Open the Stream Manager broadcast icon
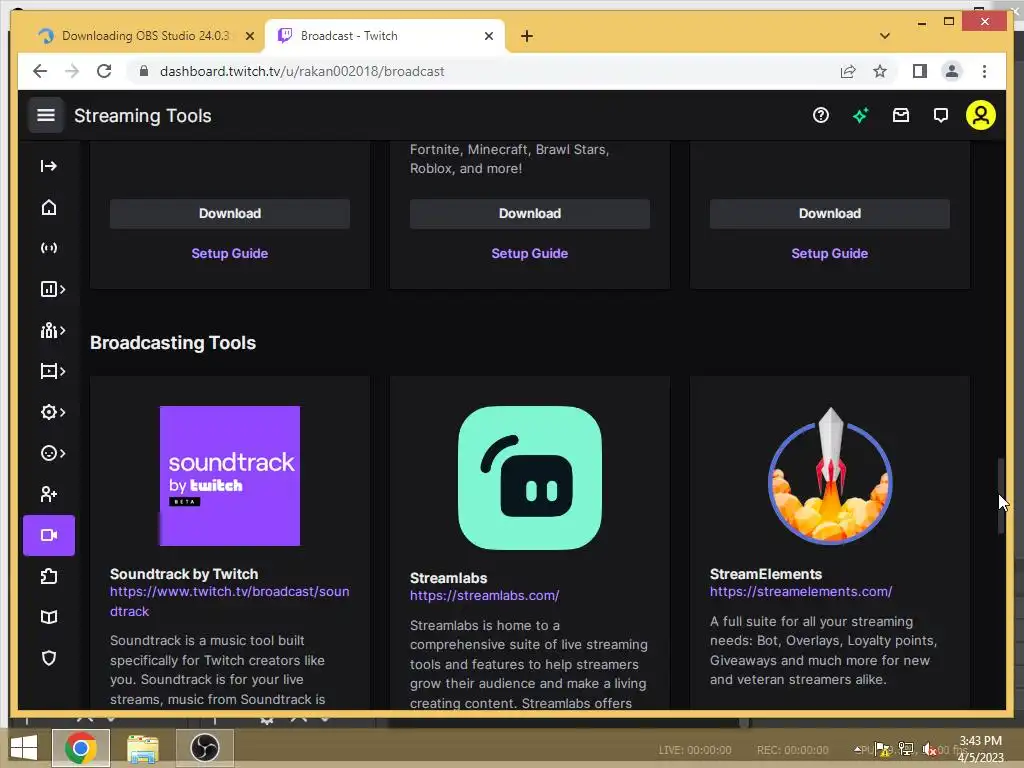 pos(48,248)
